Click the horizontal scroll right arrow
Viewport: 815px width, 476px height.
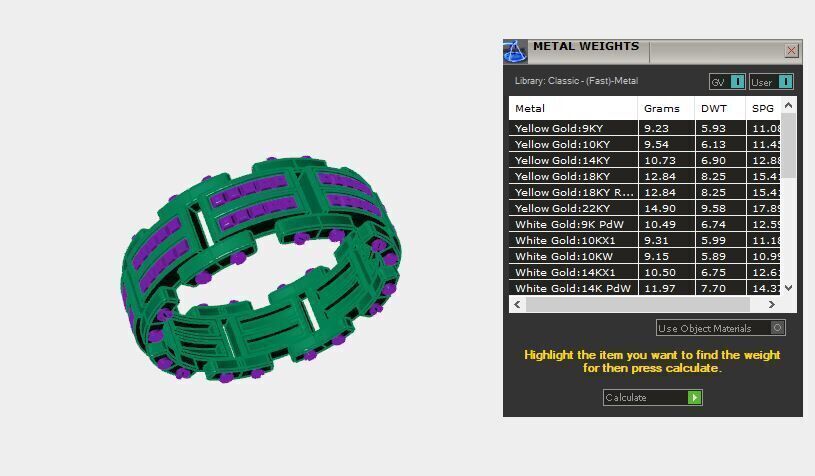(772, 305)
